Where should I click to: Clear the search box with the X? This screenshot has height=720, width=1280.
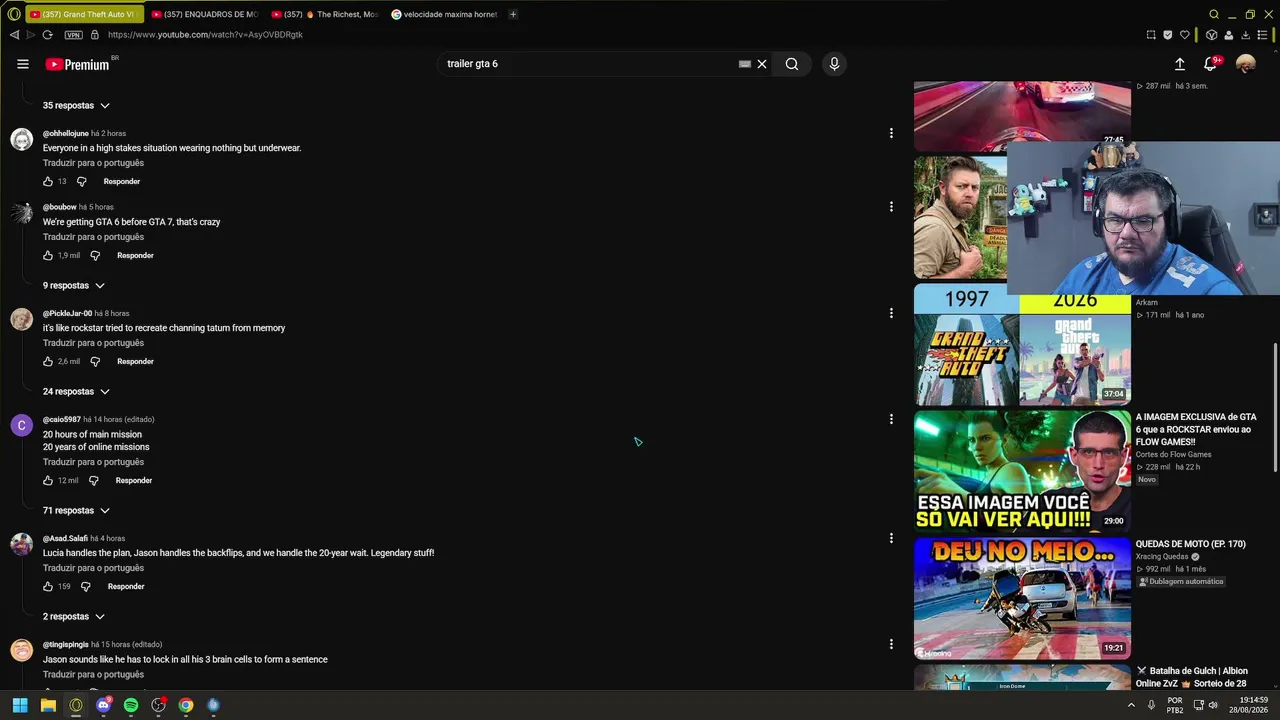coord(762,64)
